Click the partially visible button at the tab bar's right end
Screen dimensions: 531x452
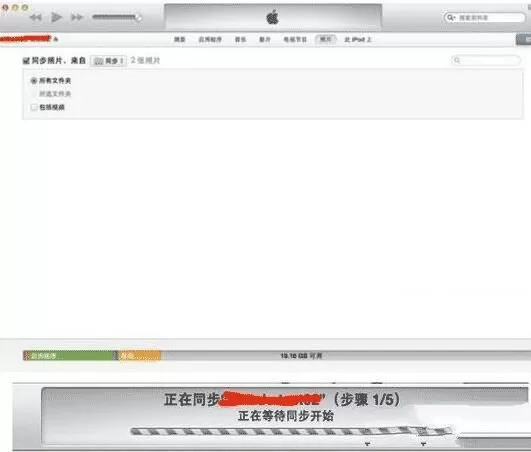[524, 39]
